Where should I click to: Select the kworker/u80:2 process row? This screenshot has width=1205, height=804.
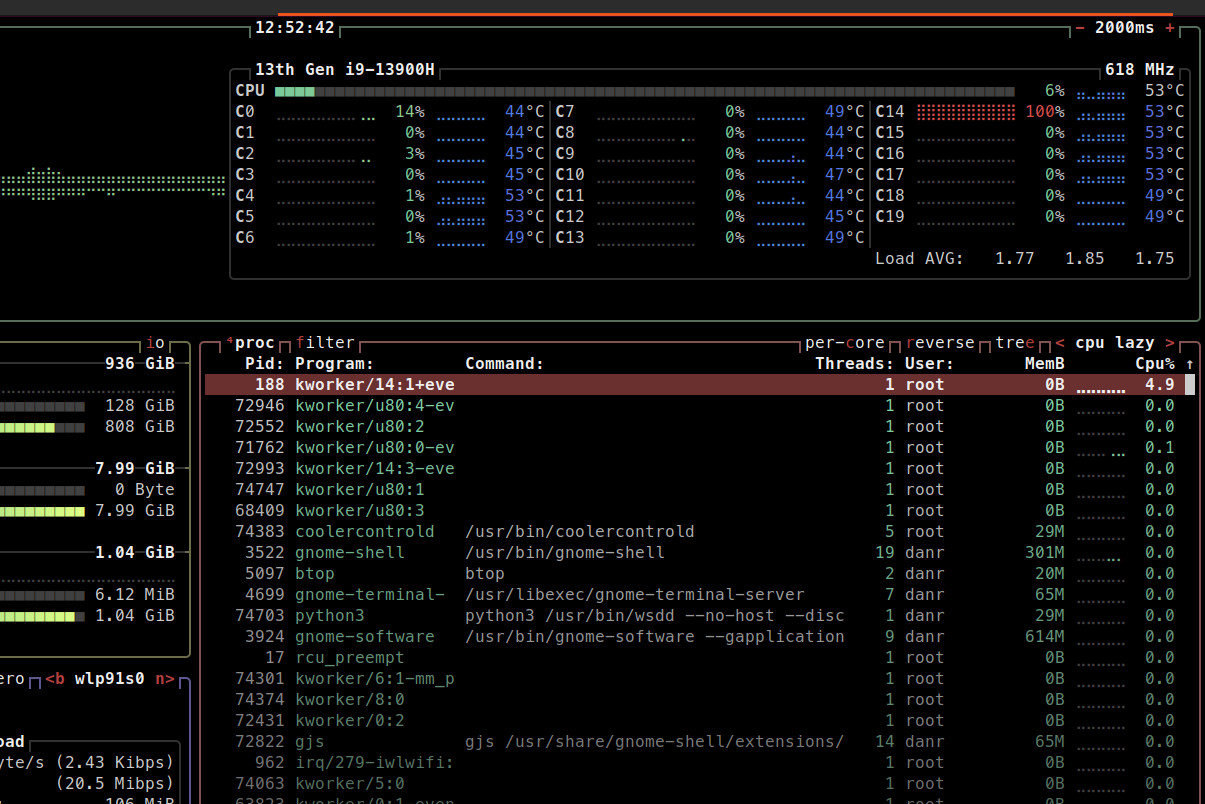pos(695,426)
